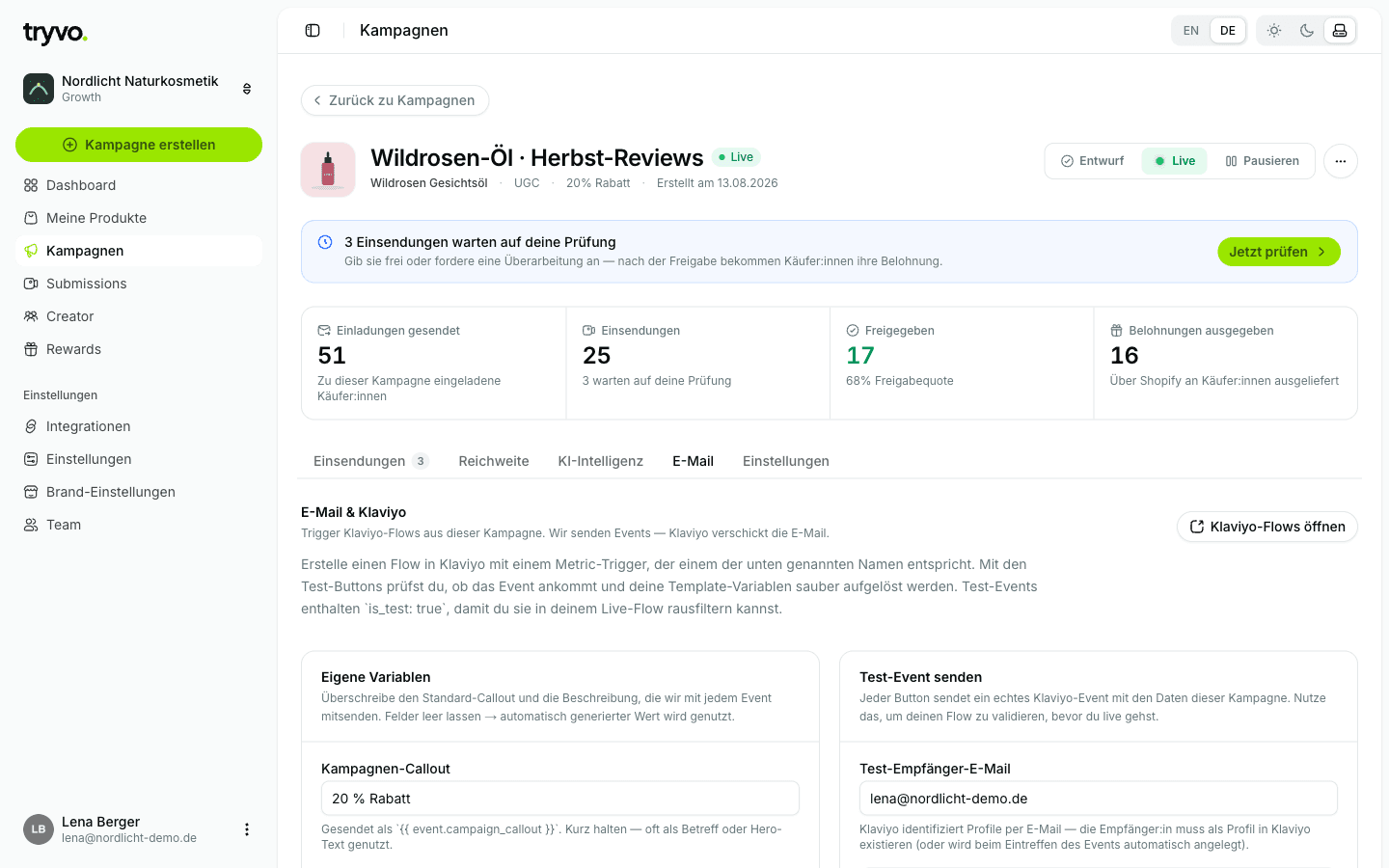Open Klaviyo-Flows öffnen external link
Screen dimensions: 1389x868
click(x=1267, y=527)
